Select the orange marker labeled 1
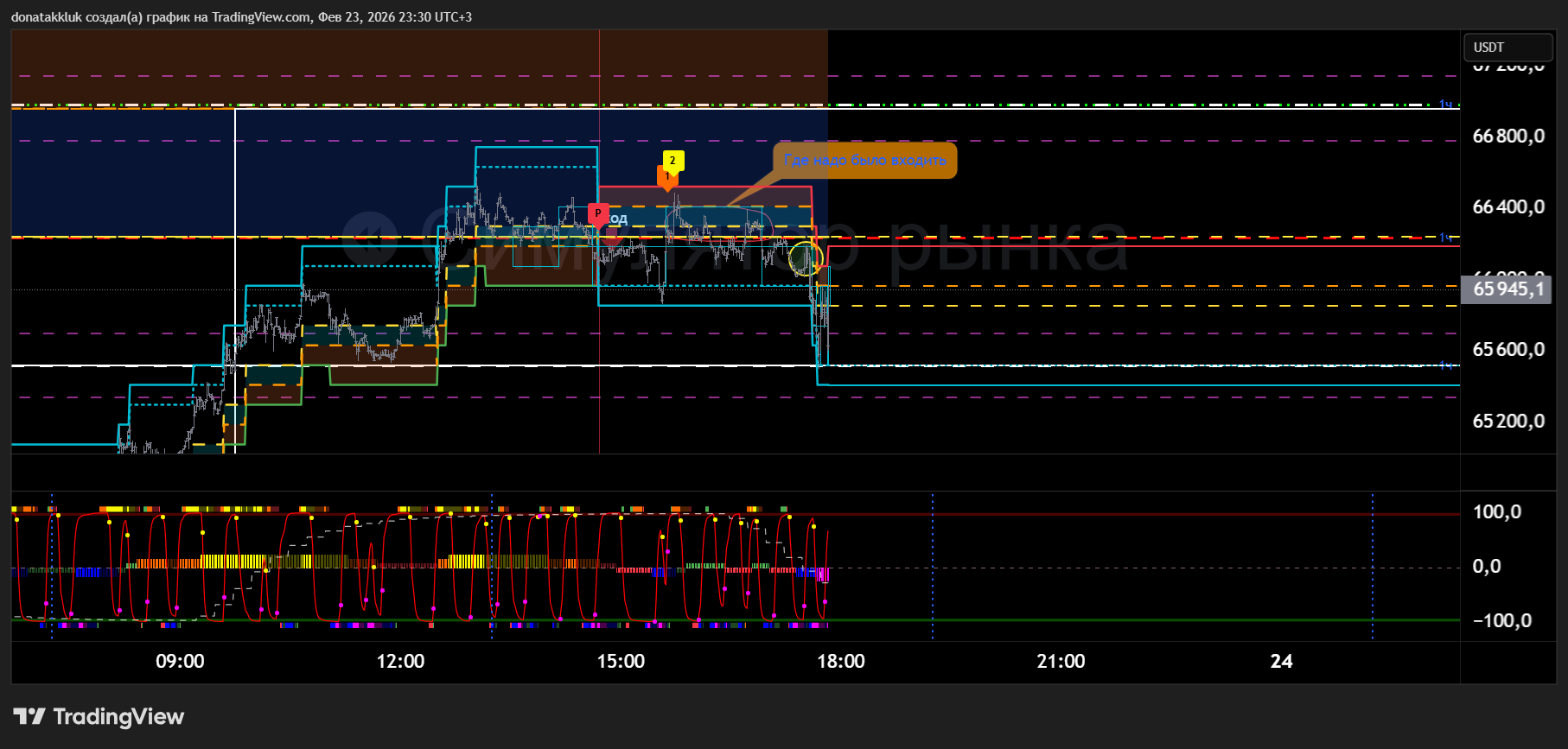1568x749 pixels. pyautogui.click(x=666, y=178)
